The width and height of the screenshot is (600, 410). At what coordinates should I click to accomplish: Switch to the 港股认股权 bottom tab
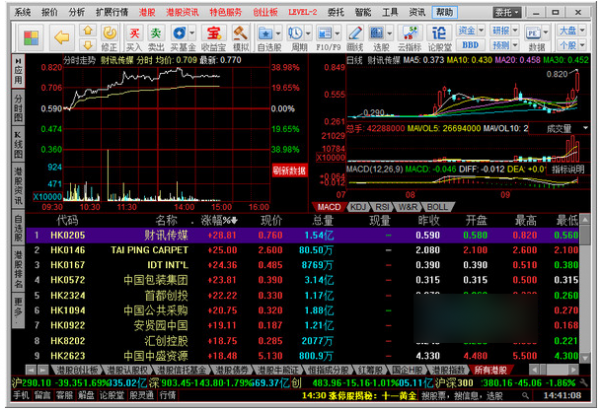click(x=127, y=370)
